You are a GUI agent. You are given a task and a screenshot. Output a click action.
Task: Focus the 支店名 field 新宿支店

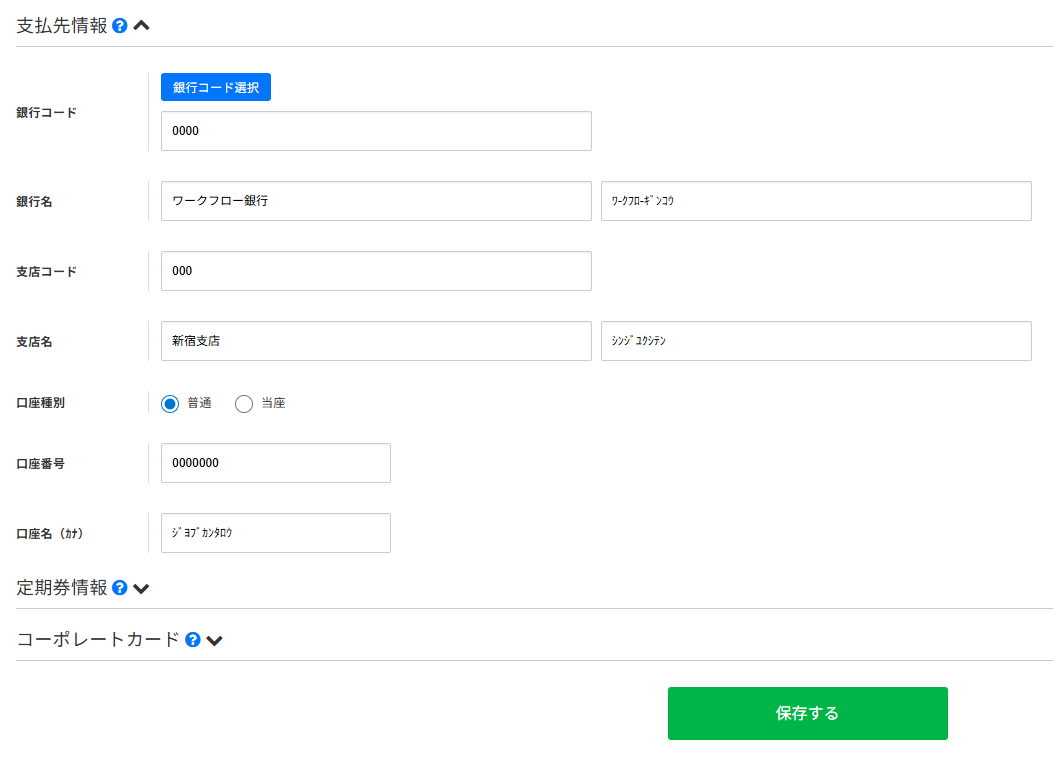pos(376,341)
